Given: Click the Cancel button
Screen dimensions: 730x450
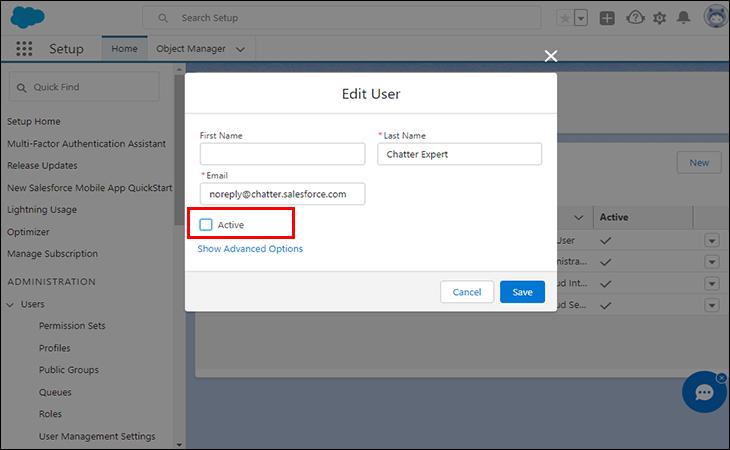Looking at the screenshot, I should [467, 292].
